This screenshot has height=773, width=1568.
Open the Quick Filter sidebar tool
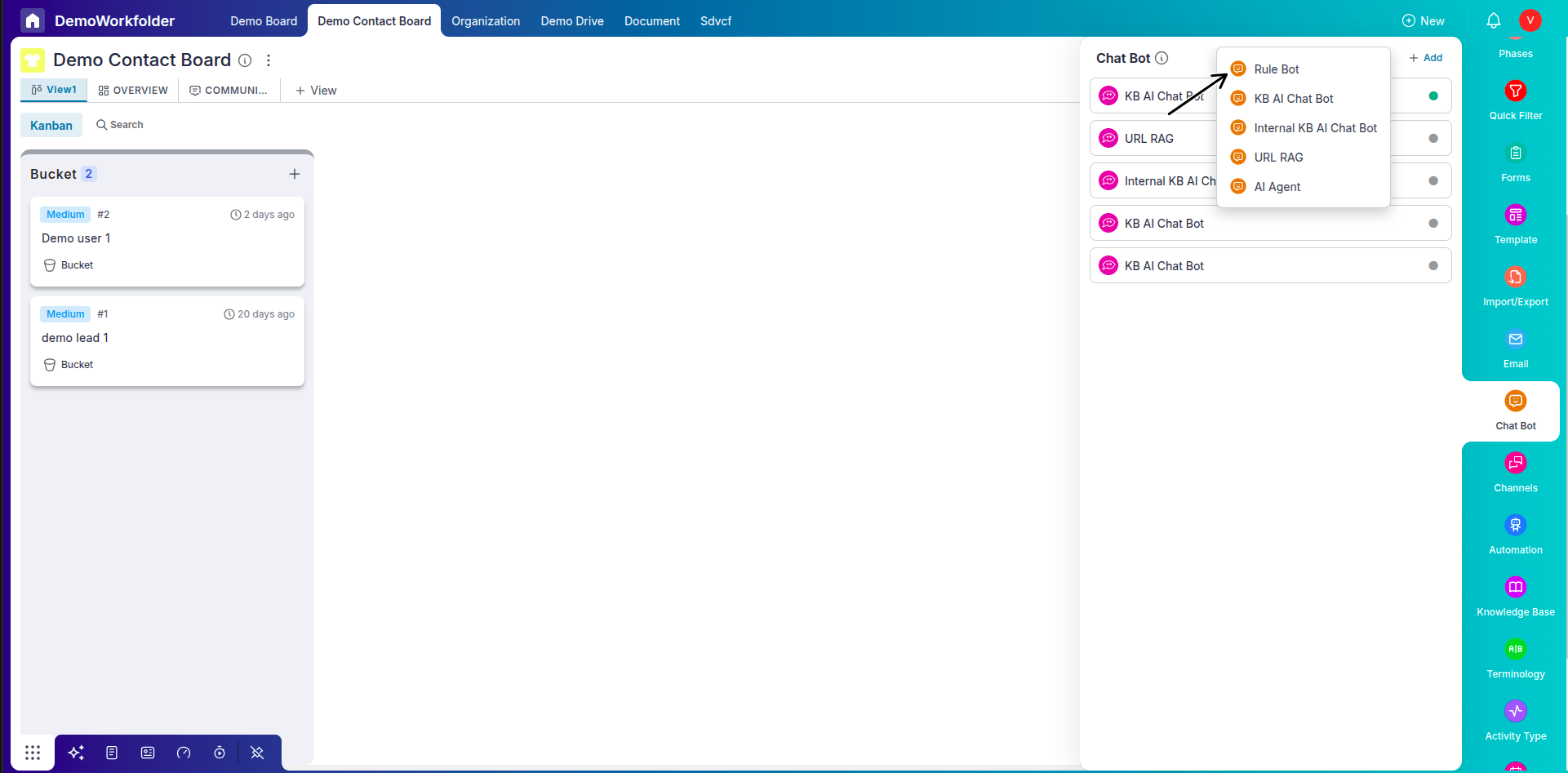(x=1516, y=100)
